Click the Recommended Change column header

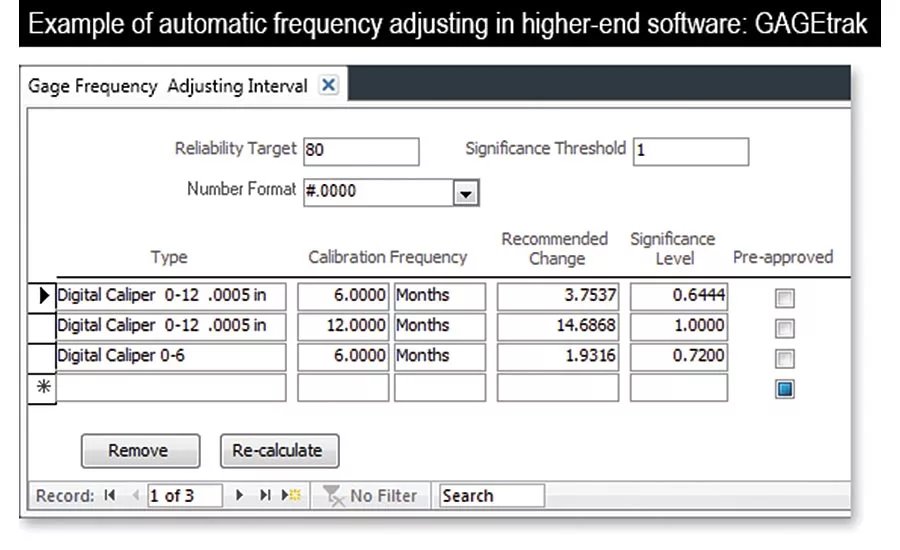555,249
